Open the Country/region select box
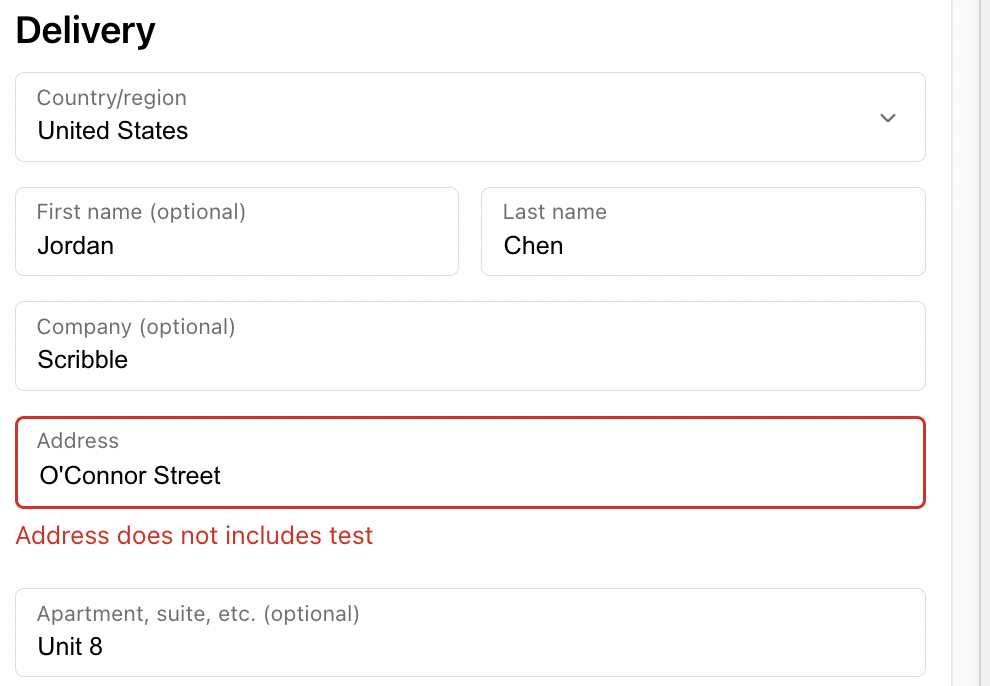 tap(470, 117)
